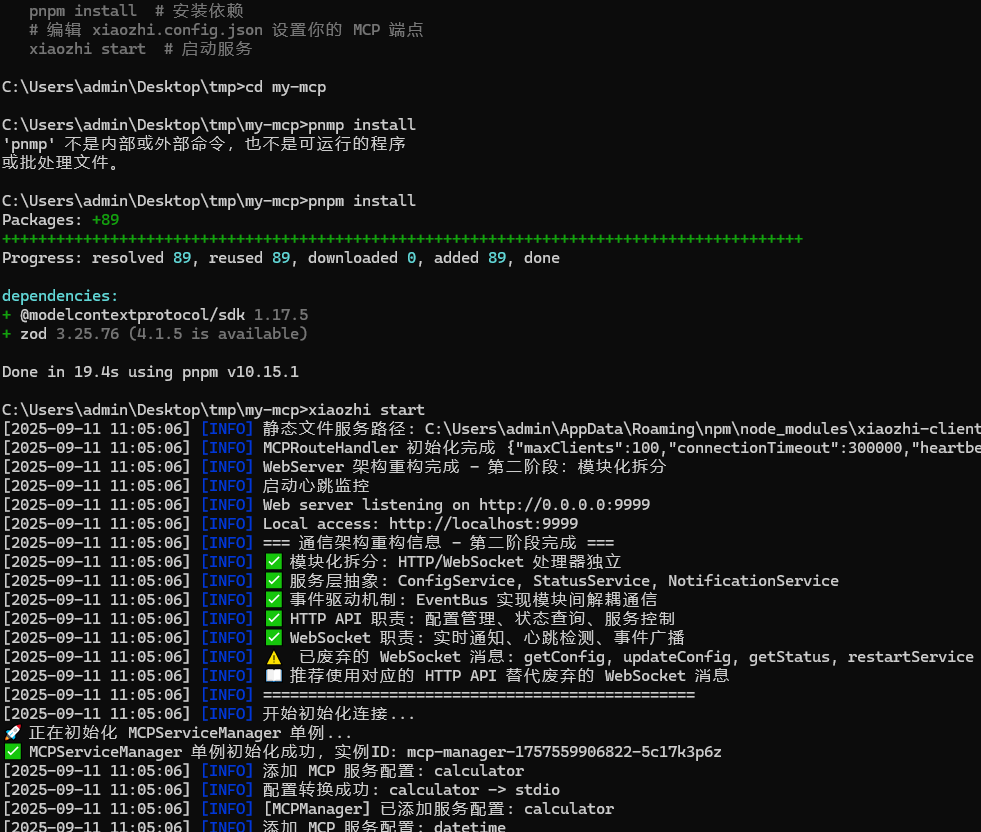This screenshot has width=981, height=832.
Task: Click the 或批处理文件。 error line
Action: click(x=60, y=163)
